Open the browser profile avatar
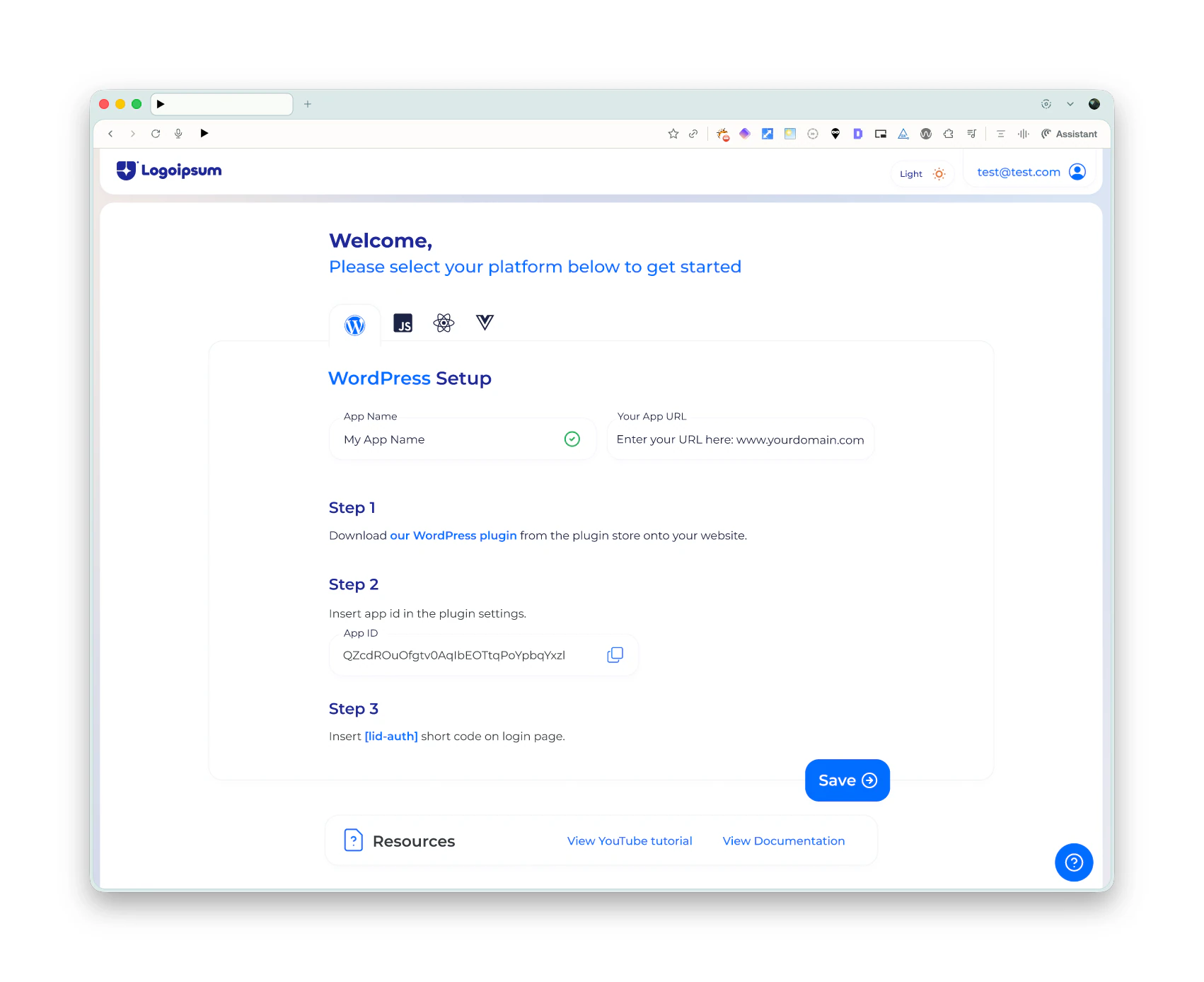Screen dimensions: 1204x982 [x=1094, y=104]
